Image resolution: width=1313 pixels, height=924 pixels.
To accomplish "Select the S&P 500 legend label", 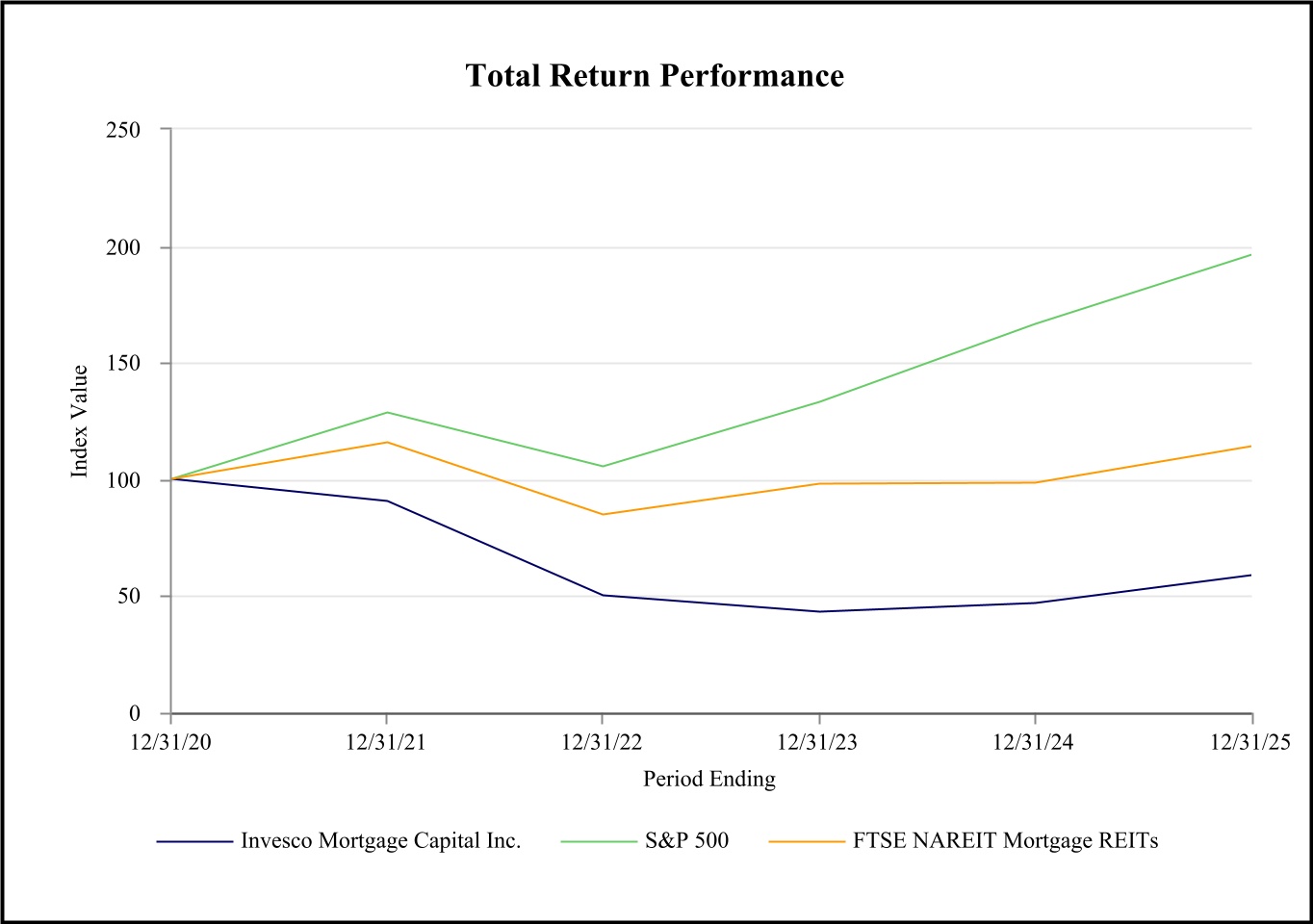I will coord(686,841).
